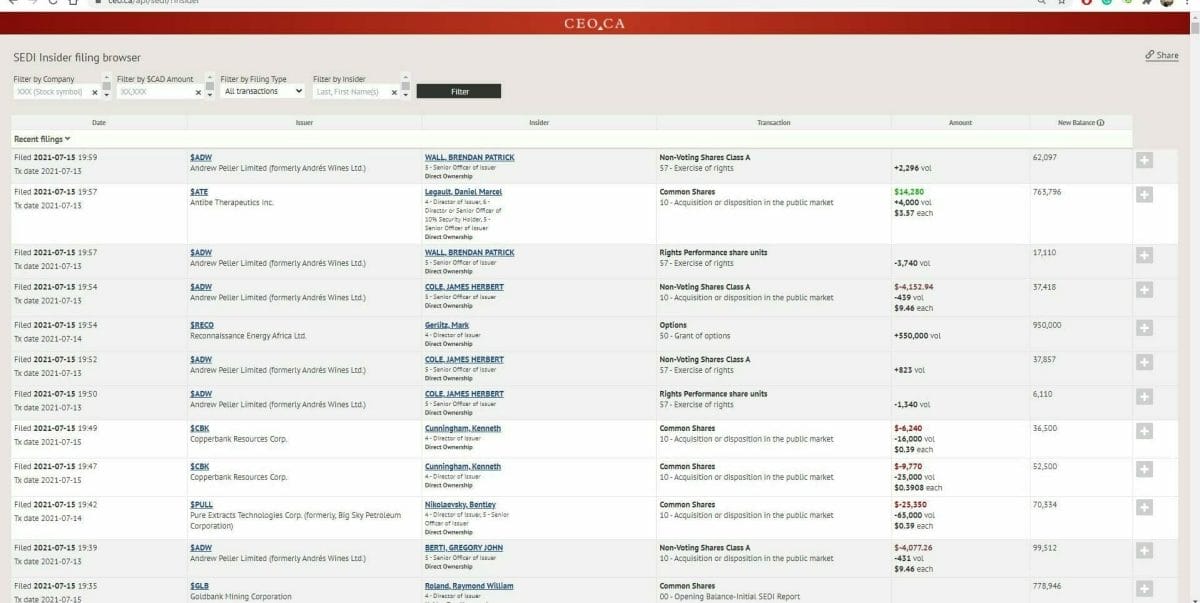Click the Transaction column header
Viewport: 1200px width, 603px height.
coord(774,123)
